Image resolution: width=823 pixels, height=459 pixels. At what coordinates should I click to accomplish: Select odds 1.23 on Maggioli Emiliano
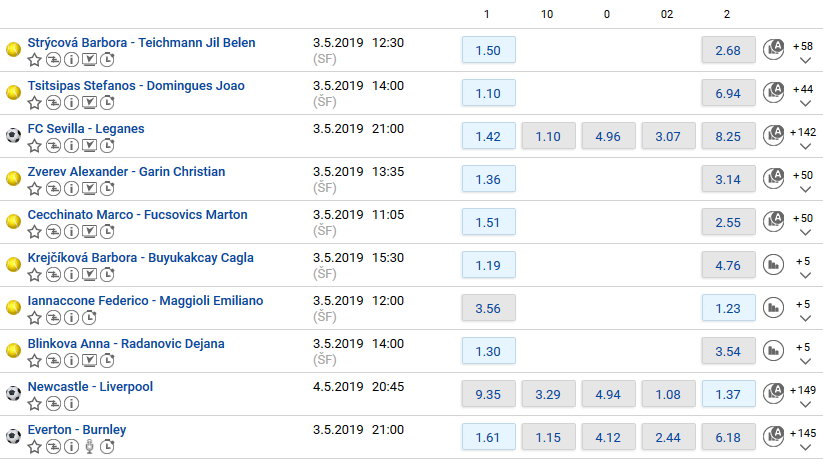[x=729, y=308]
